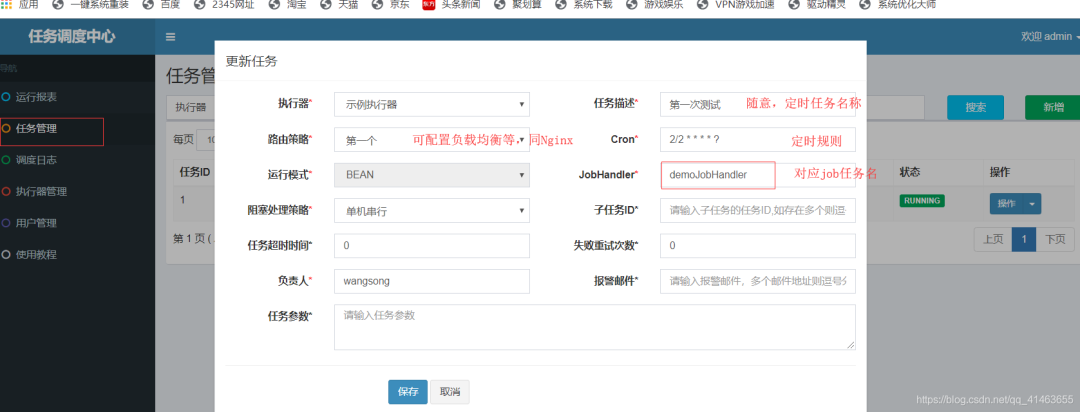Screen dimensions: 1080x412
Task: Open the 执行器 dropdown showing 示例执行器
Action: (x=432, y=104)
